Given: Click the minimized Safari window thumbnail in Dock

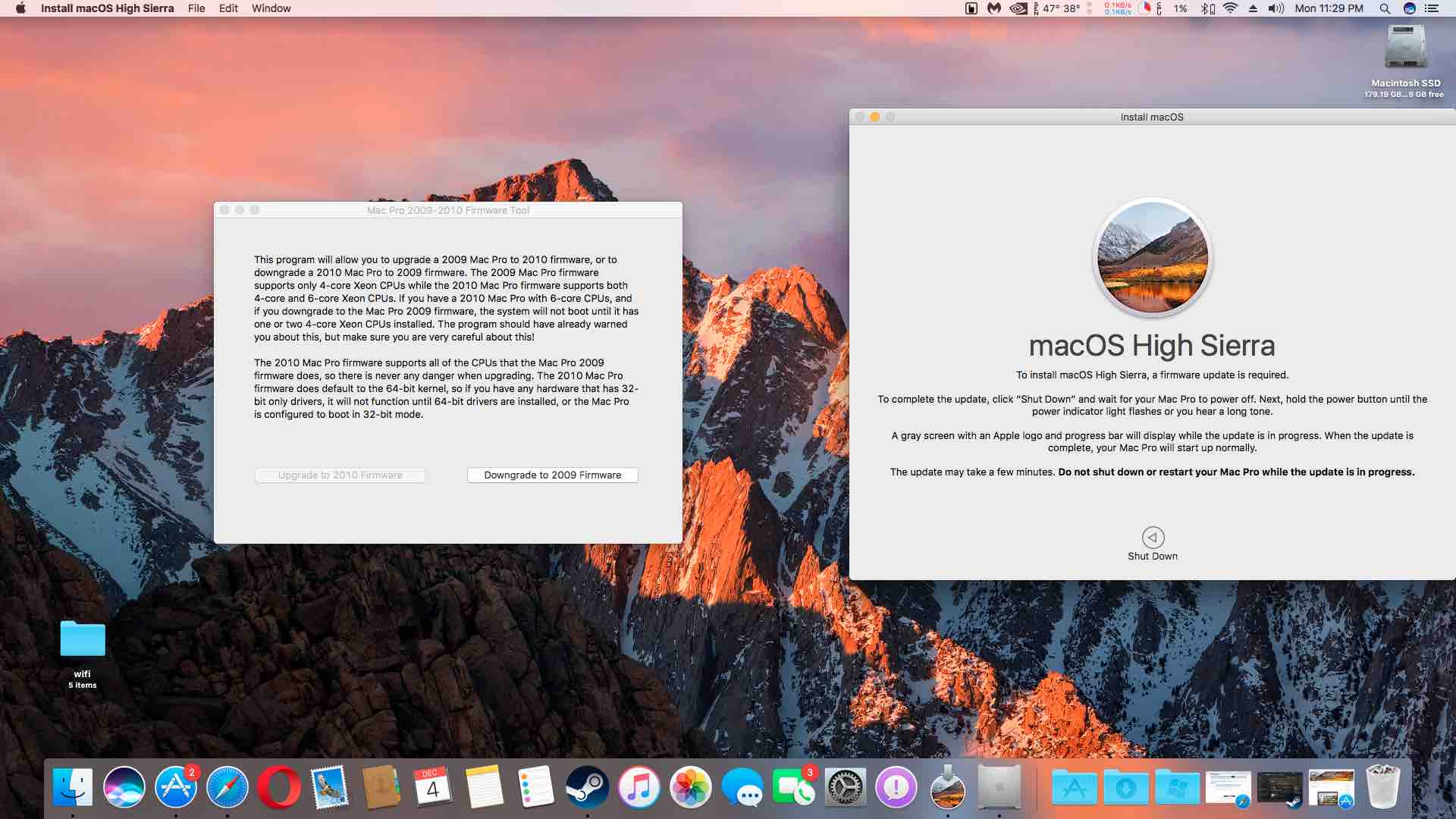Looking at the screenshot, I should pos(1228,789).
